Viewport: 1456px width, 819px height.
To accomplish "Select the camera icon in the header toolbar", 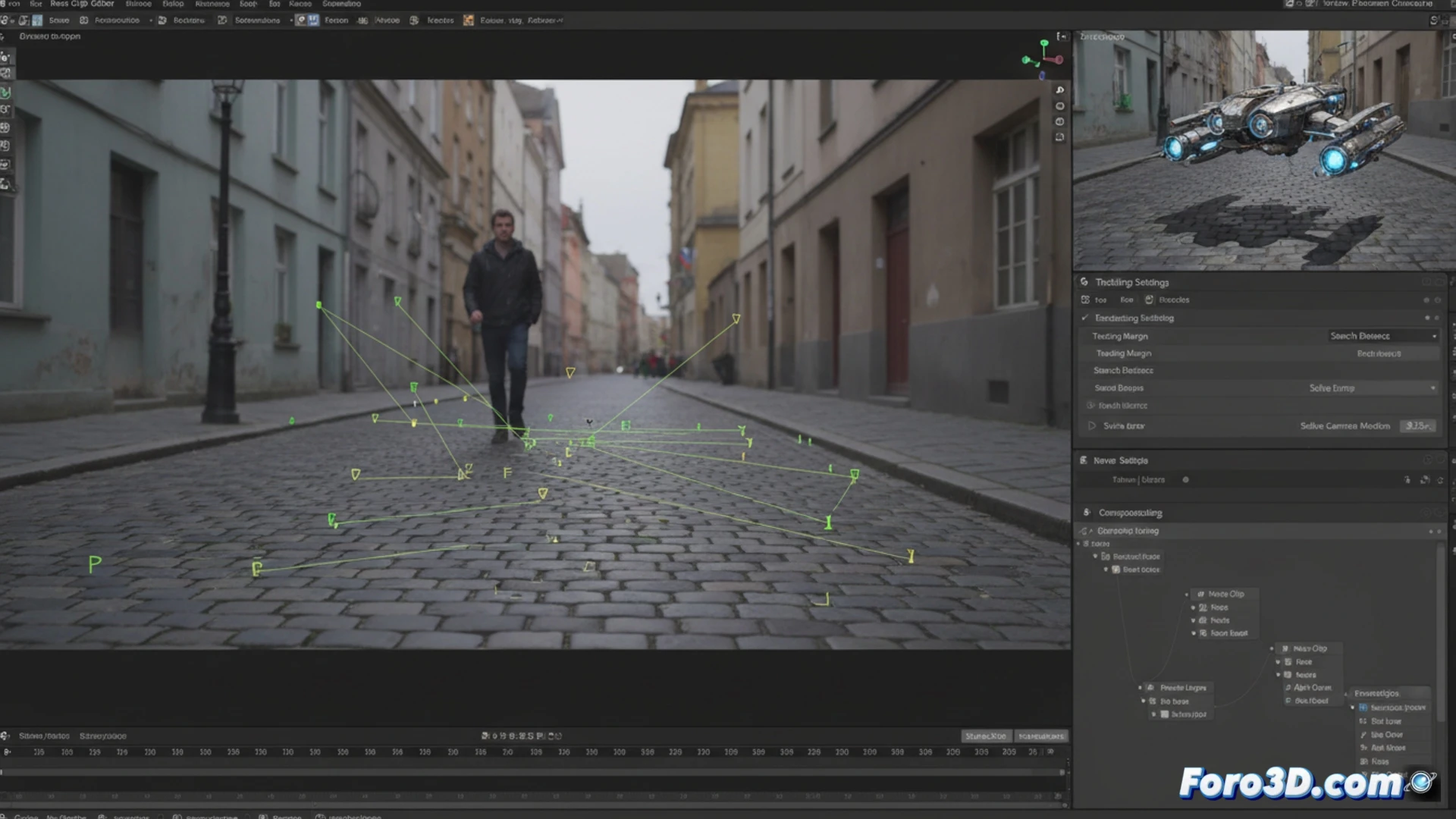I will 302,20.
